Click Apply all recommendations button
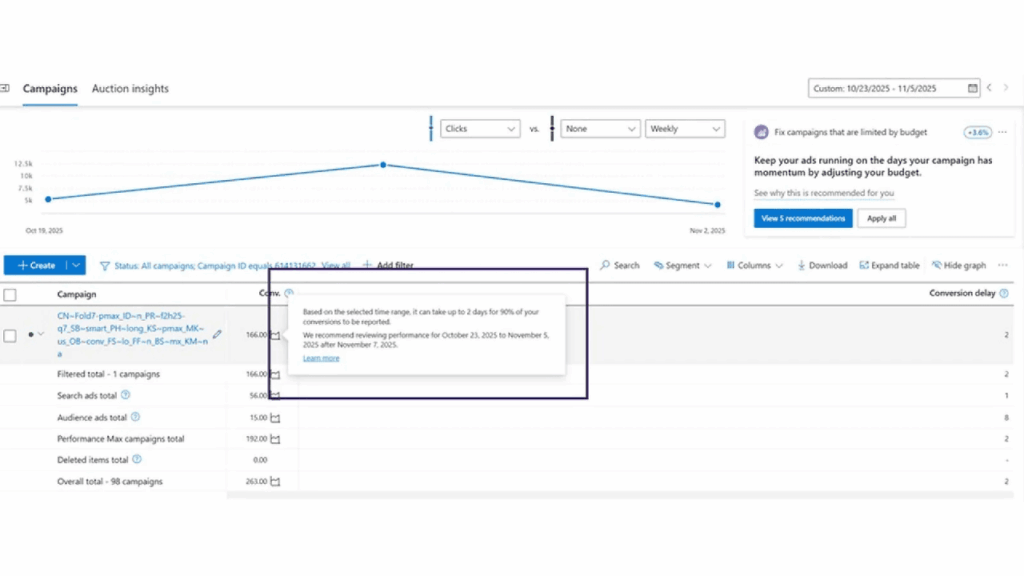 [x=881, y=218]
